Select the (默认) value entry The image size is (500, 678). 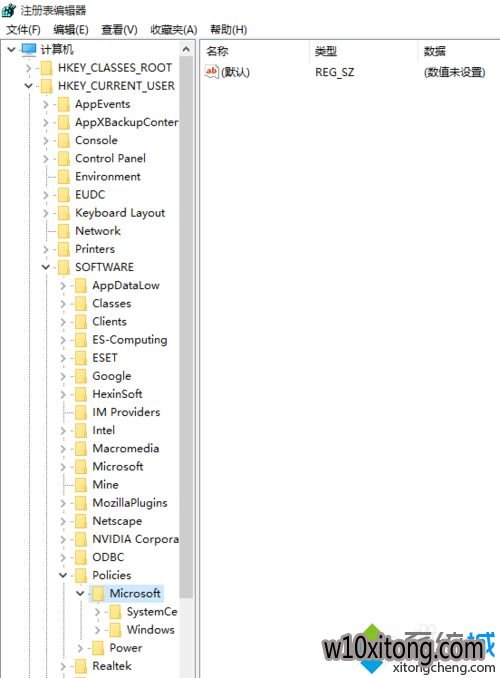click(235, 72)
